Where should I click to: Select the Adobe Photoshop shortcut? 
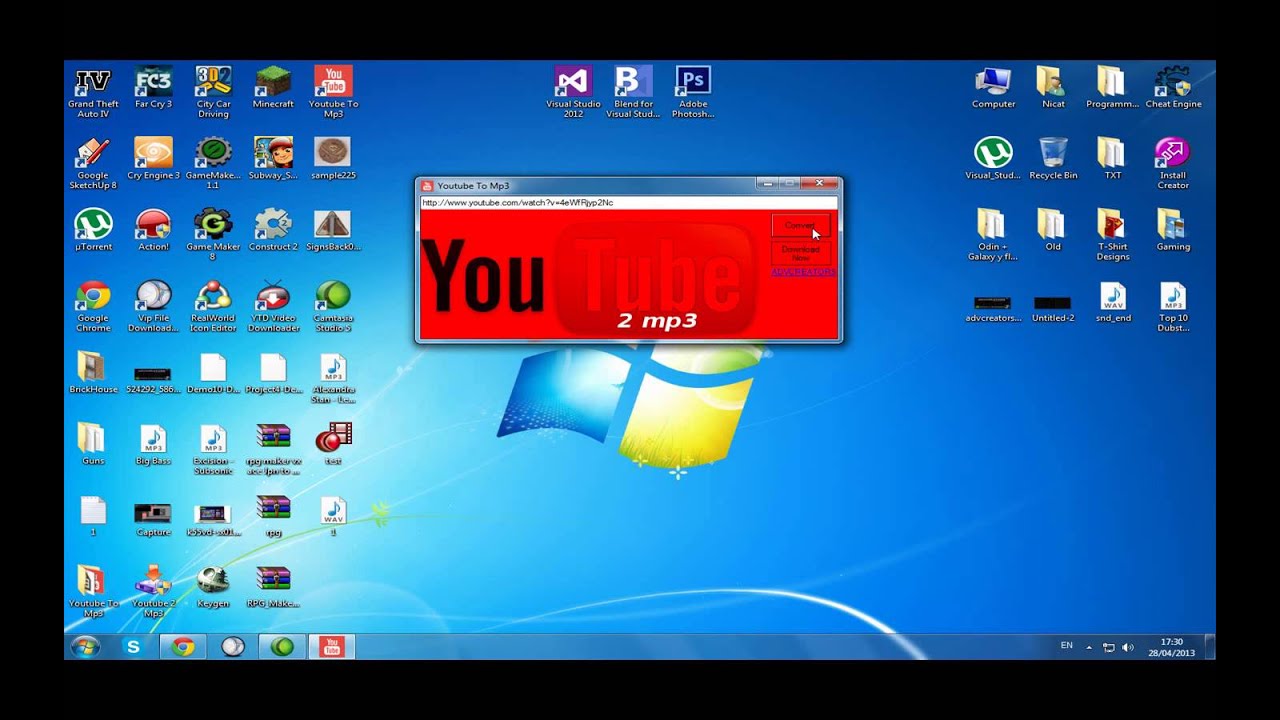pos(693,92)
